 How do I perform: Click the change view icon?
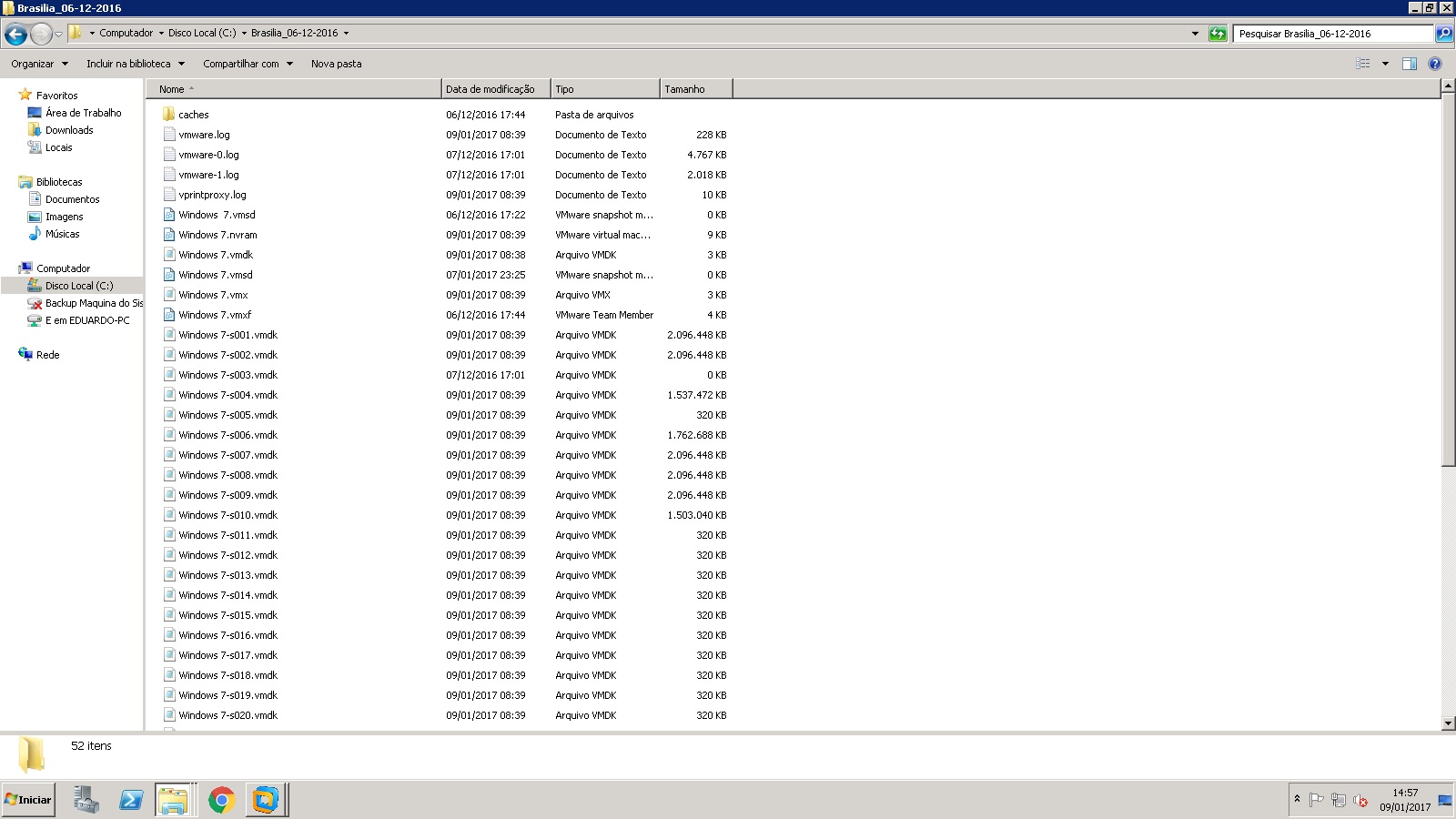click(x=1362, y=64)
